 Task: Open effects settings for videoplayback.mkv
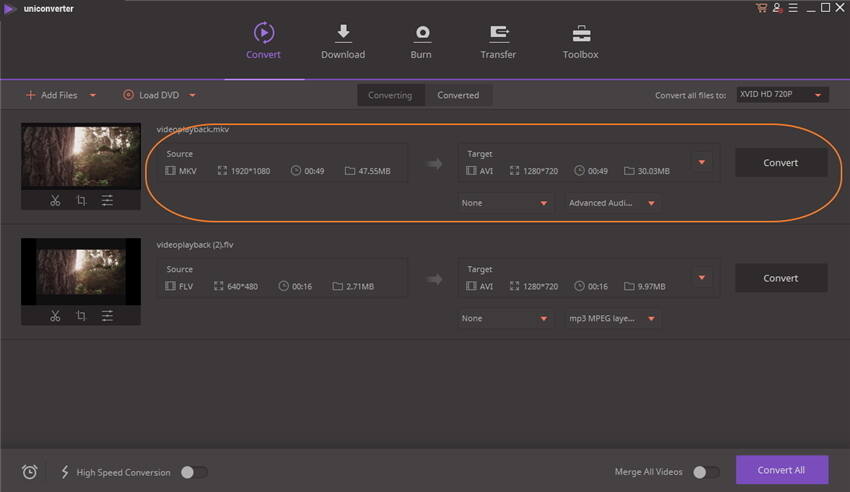click(107, 200)
